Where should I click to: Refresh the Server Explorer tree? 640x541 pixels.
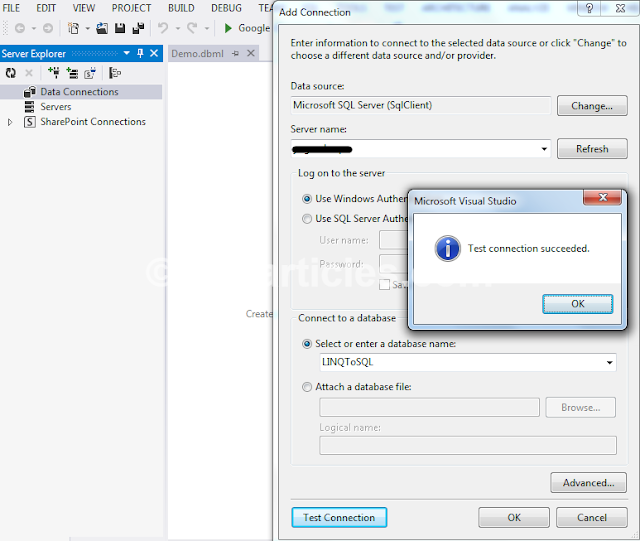[x=11, y=73]
